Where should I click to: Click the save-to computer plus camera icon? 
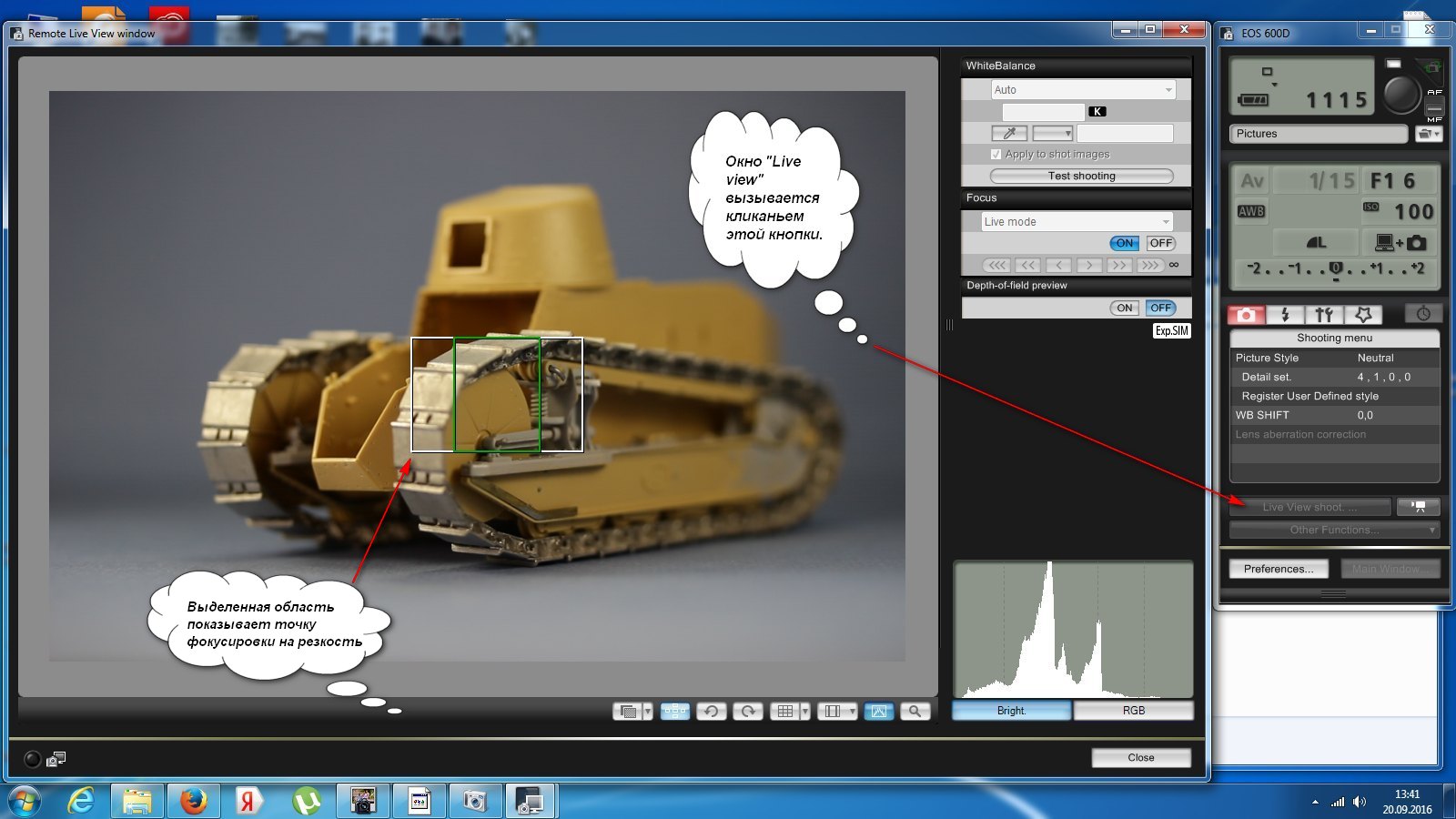click(1400, 242)
